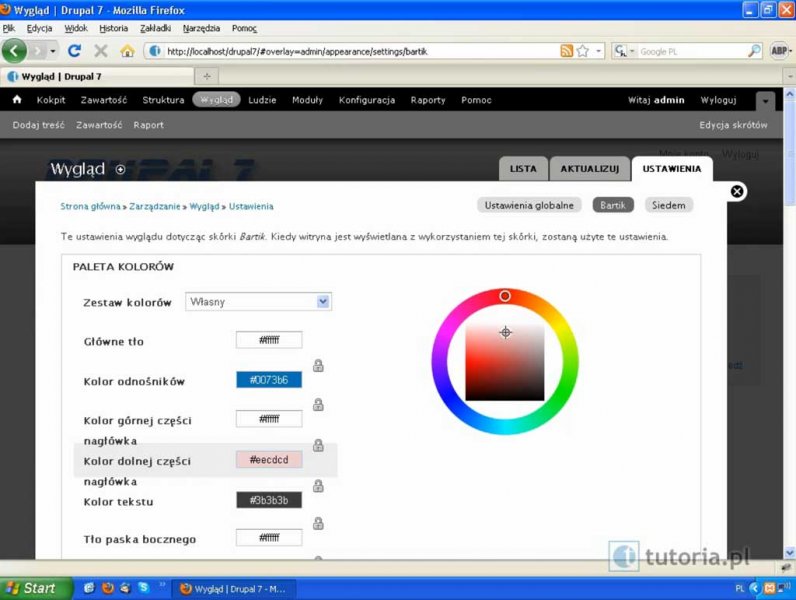796x600 pixels.
Task: Click the Ustawienia globalne button
Action: [529, 205]
